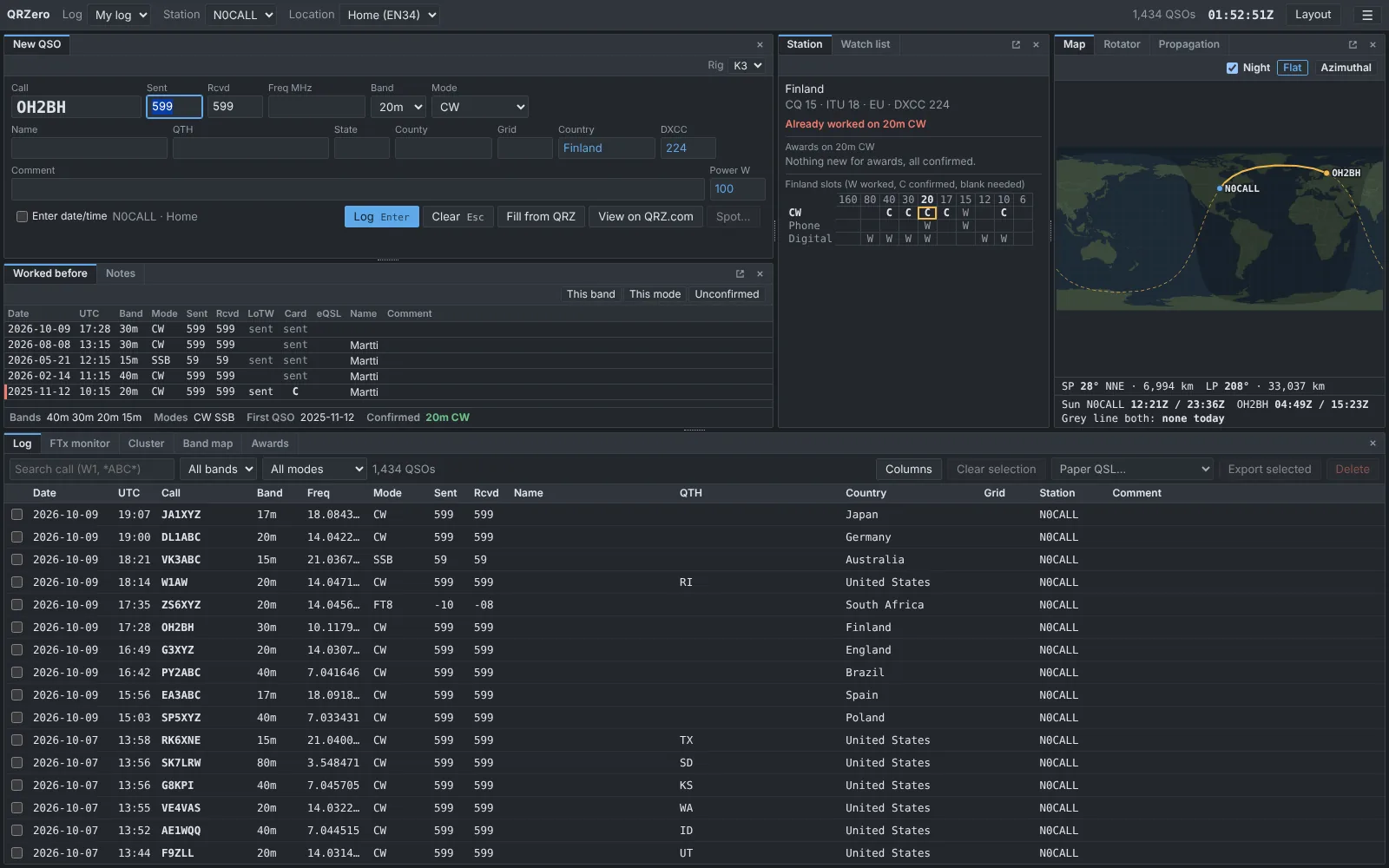Switch to the Watch list tab
1389x868 pixels.
(x=865, y=44)
